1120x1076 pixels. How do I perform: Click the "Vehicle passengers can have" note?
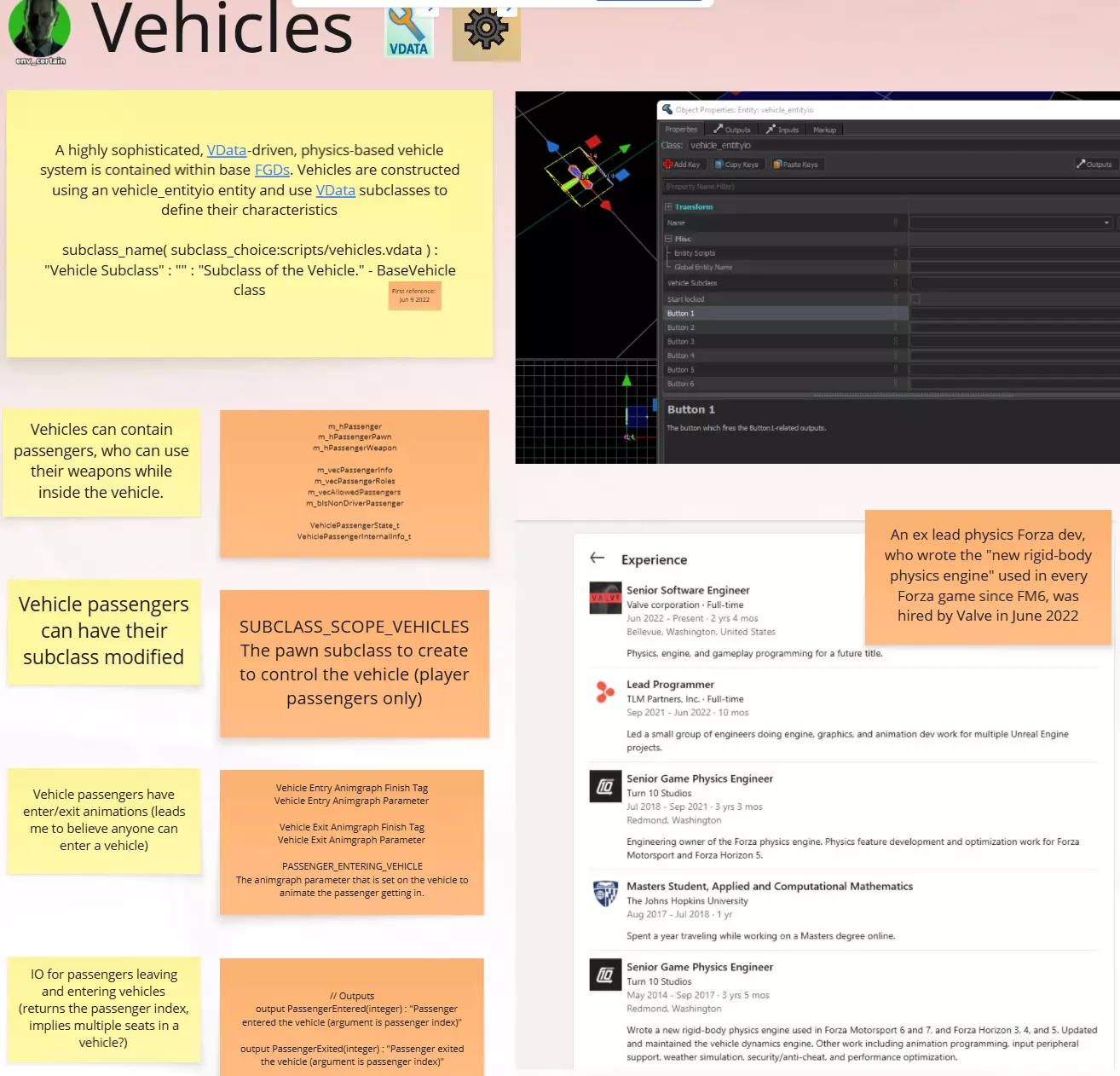point(104,632)
